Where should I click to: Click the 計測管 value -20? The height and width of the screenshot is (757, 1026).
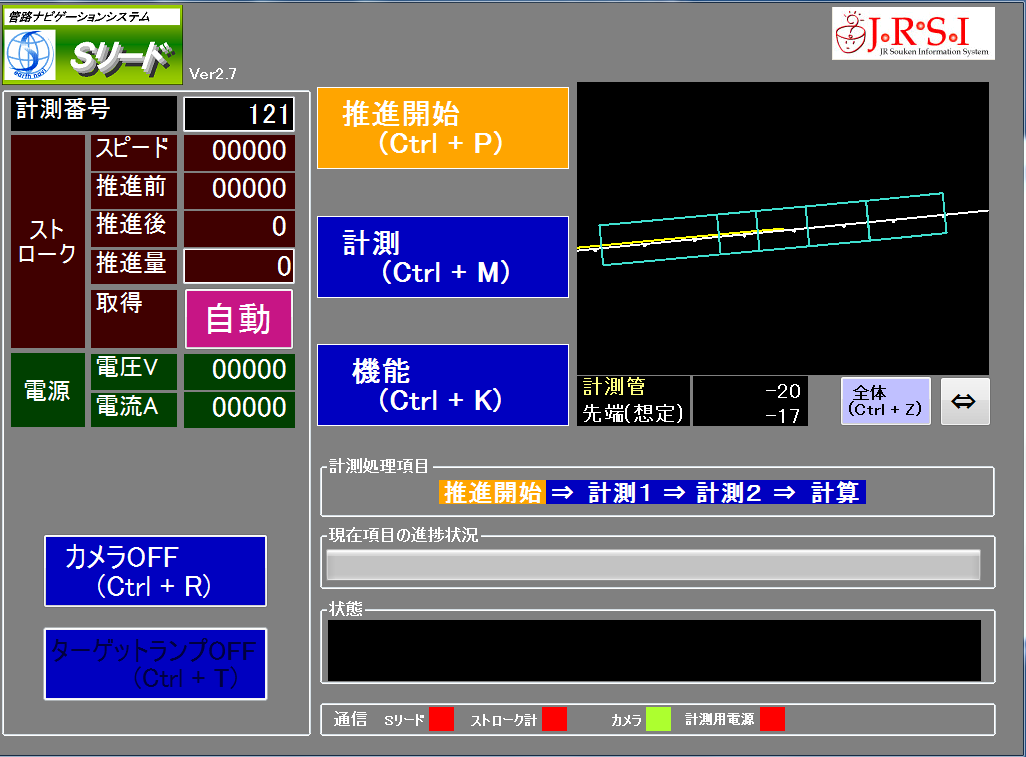pyautogui.click(x=783, y=391)
